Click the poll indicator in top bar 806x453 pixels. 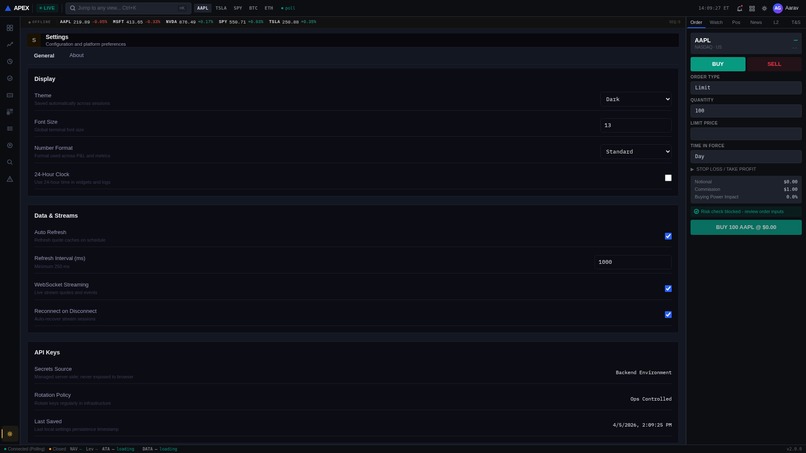[x=288, y=8]
